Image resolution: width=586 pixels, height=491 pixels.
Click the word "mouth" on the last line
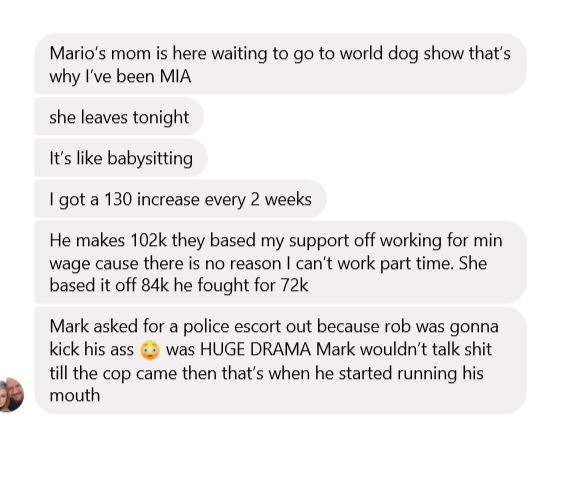(75, 395)
